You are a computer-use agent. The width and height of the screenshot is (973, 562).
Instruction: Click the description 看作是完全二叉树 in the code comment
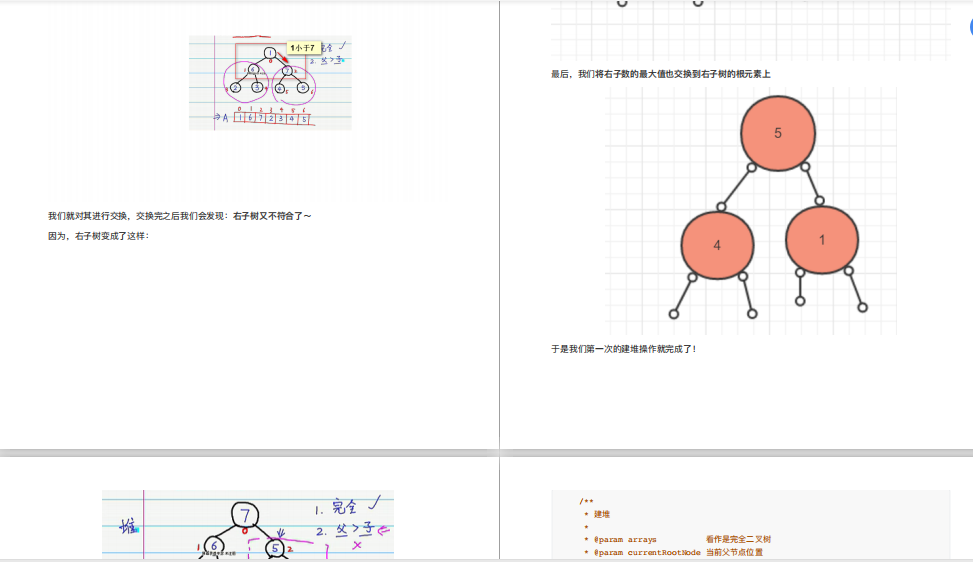[x=738, y=540]
